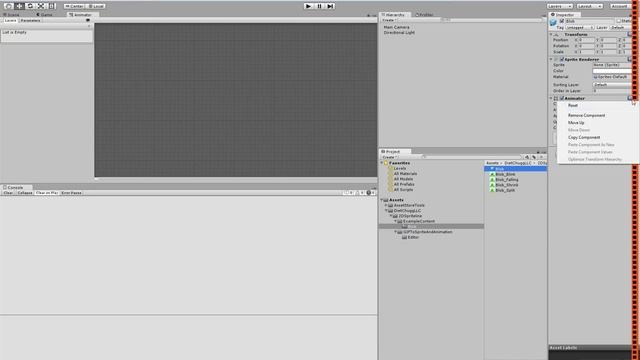Image resolution: width=640 pixels, height=360 pixels.
Task: Open the Project Create dropdown
Action: coord(389,157)
